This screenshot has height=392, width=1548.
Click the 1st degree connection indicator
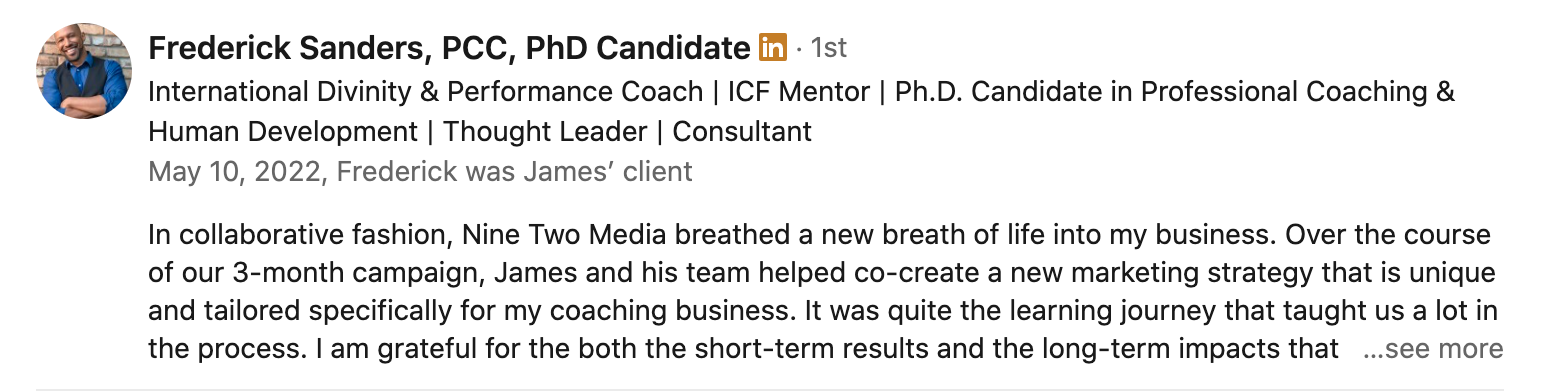pyautogui.click(x=829, y=47)
